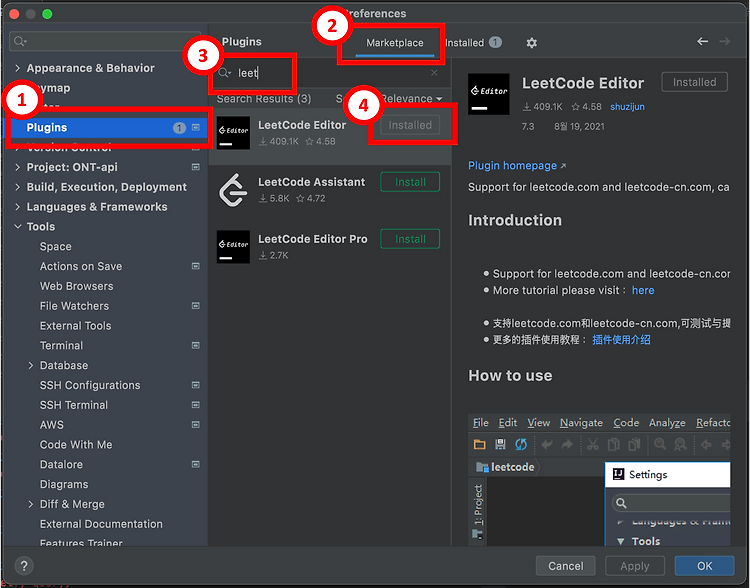This screenshot has width=750, height=588.
Task: Click the How to use screenshot preview
Action: tap(599, 480)
